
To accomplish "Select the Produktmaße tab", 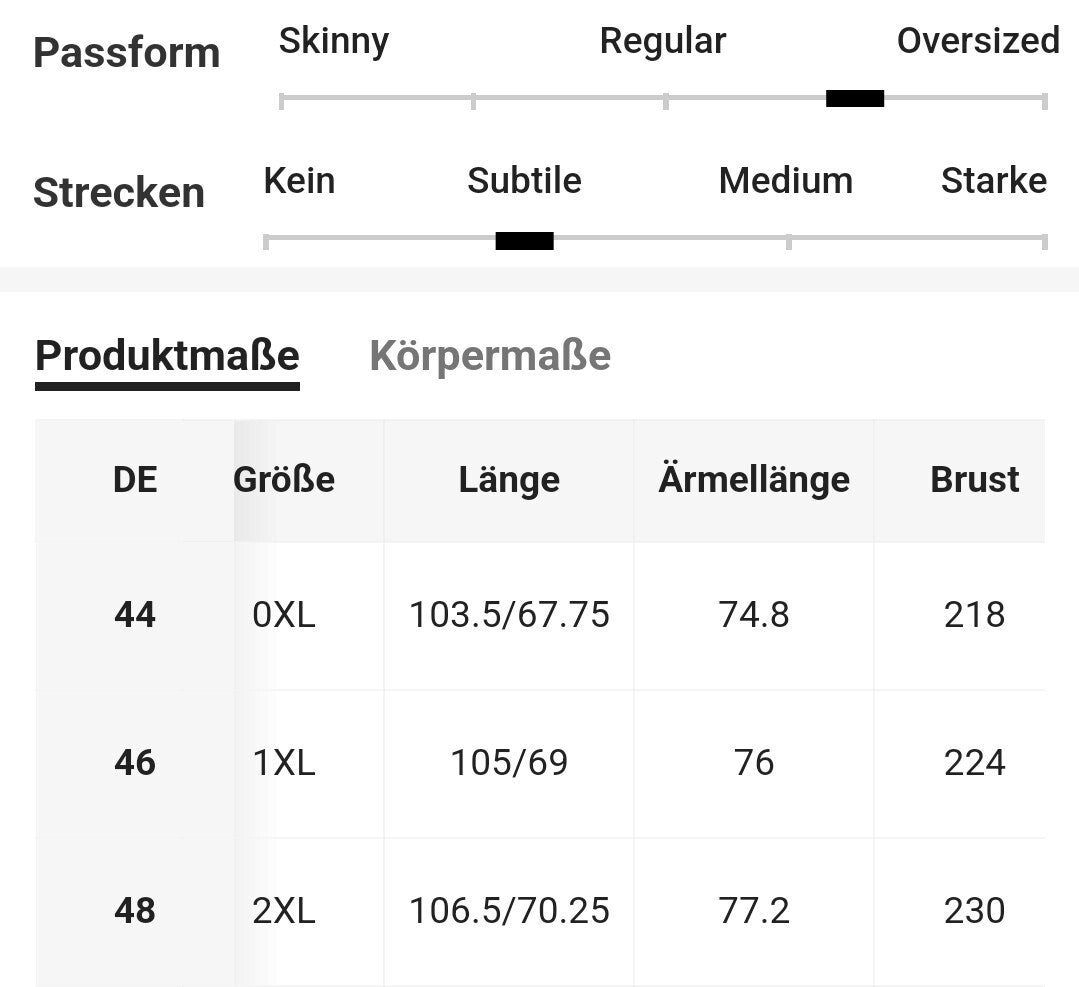I will tap(167, 356).
